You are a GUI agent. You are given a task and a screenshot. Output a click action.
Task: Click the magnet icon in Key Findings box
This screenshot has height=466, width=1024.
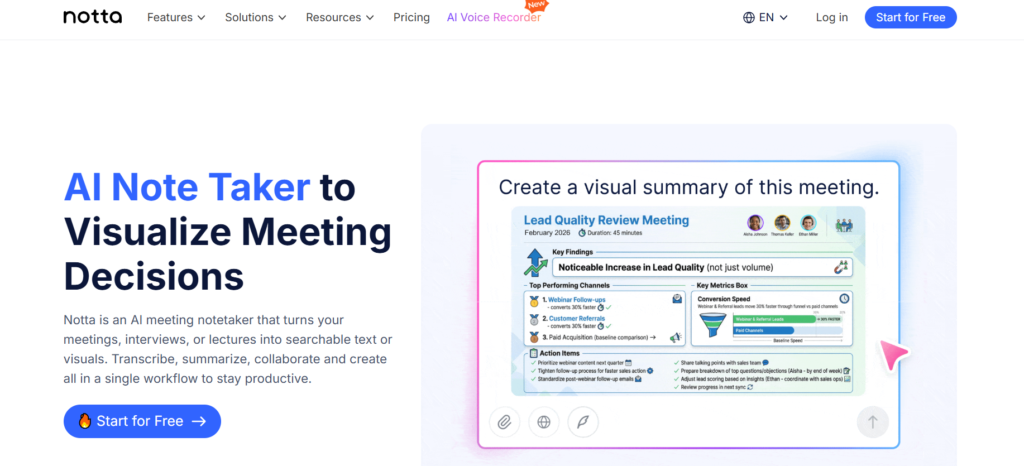pyautogui.click(x=841, y=267)
